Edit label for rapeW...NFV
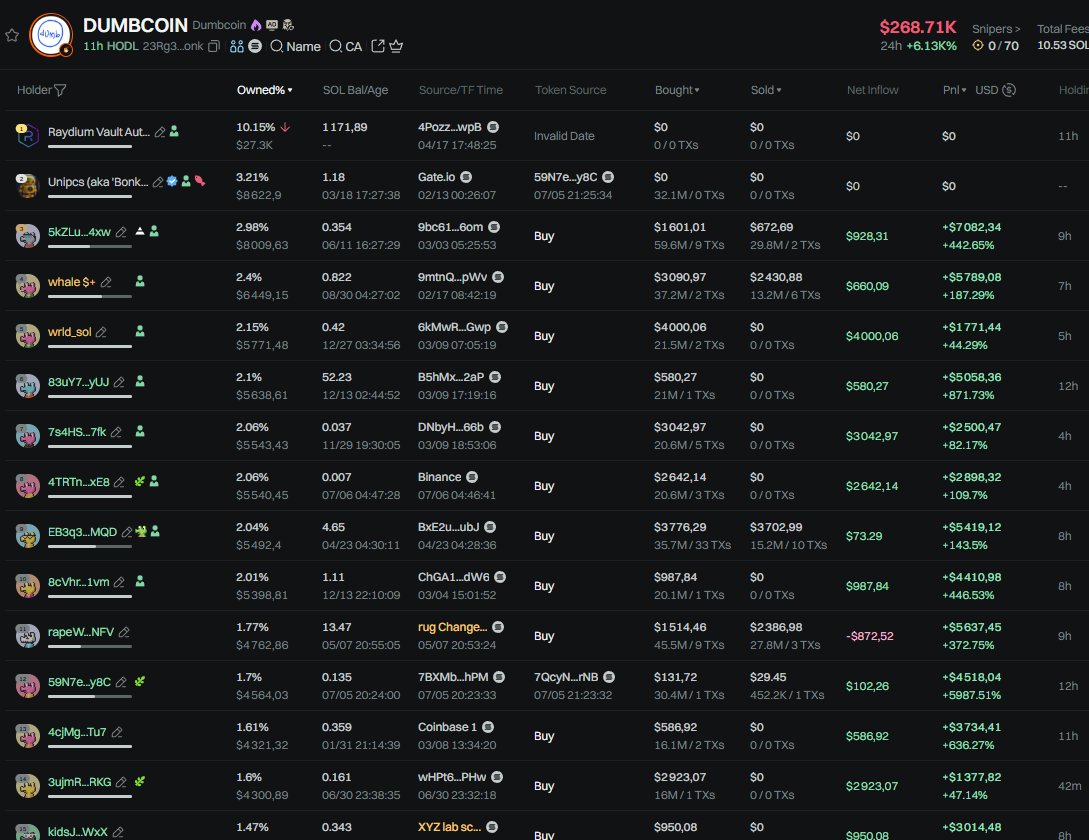 click(124, 632)
